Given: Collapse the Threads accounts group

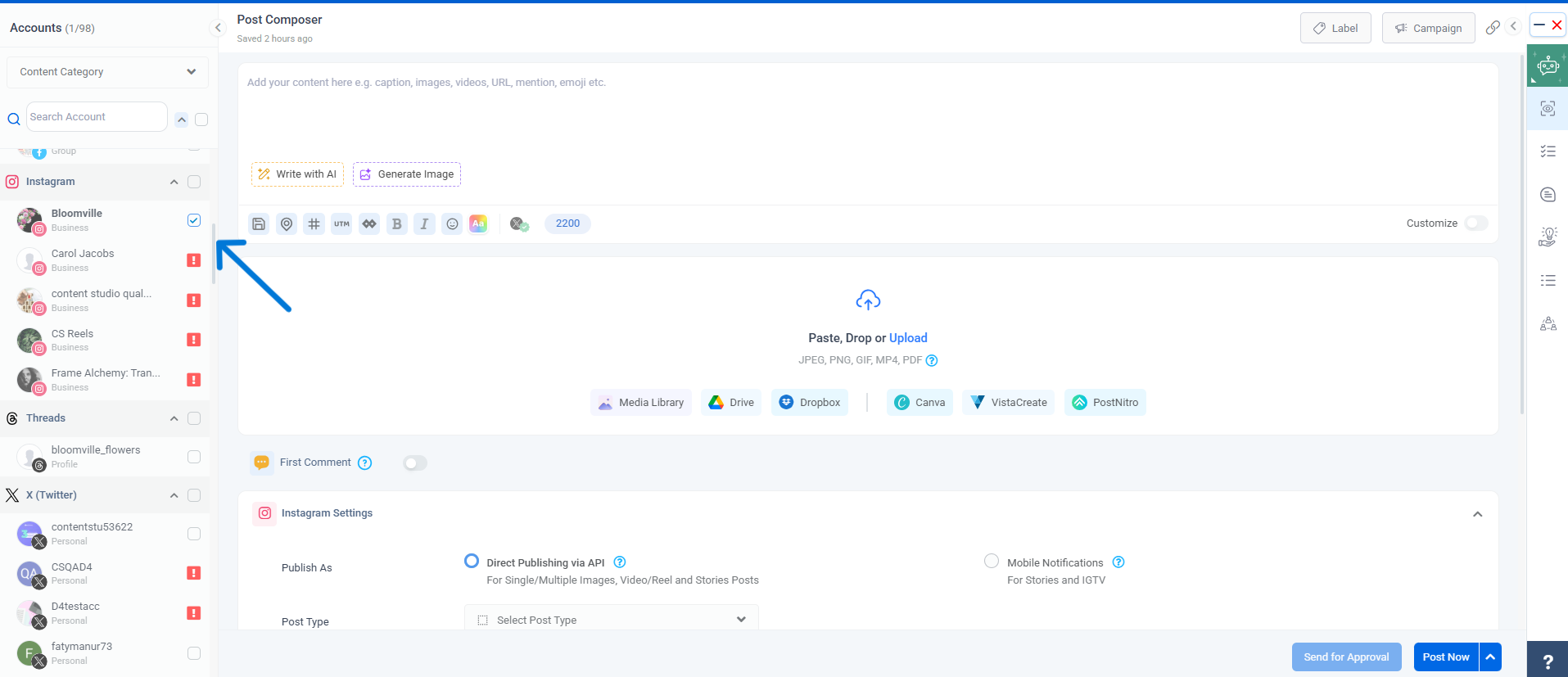Looking at the screenshot, I should coord(174,418).
